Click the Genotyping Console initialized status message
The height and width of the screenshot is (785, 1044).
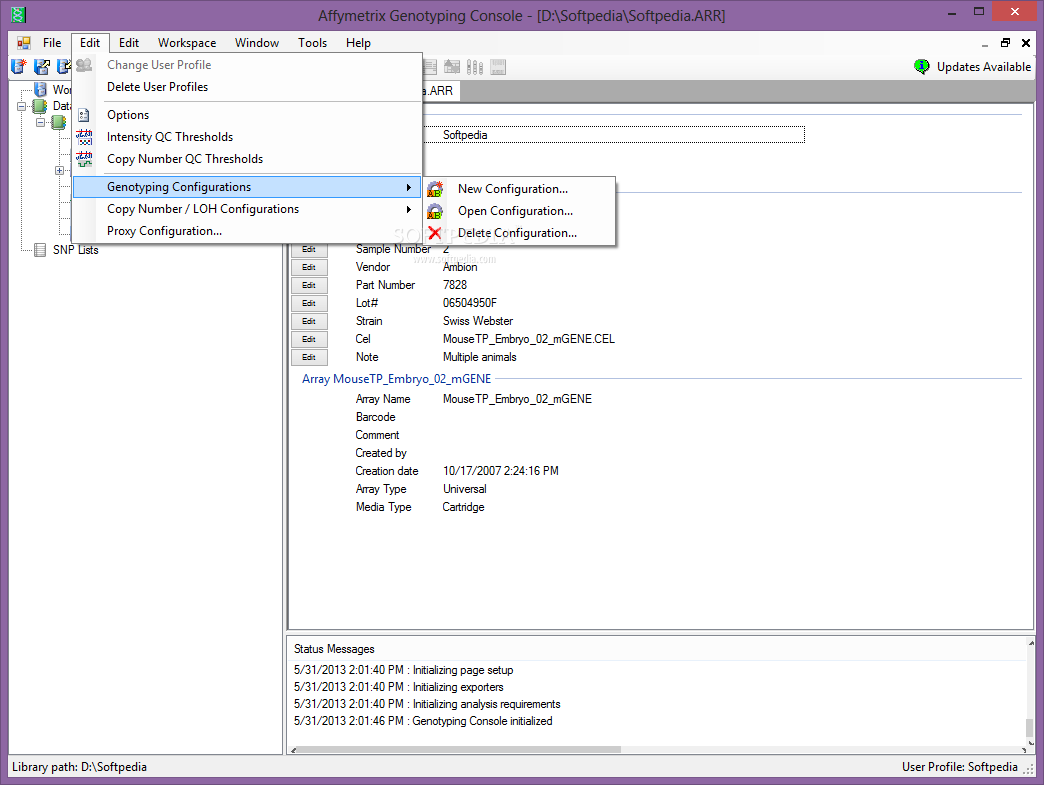pos(423,721)
